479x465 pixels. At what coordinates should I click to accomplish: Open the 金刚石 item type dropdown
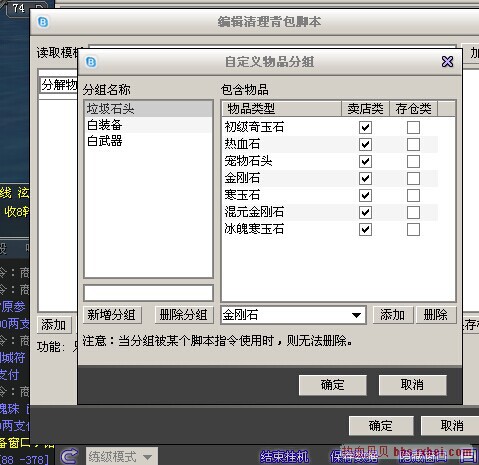(356, 315)
